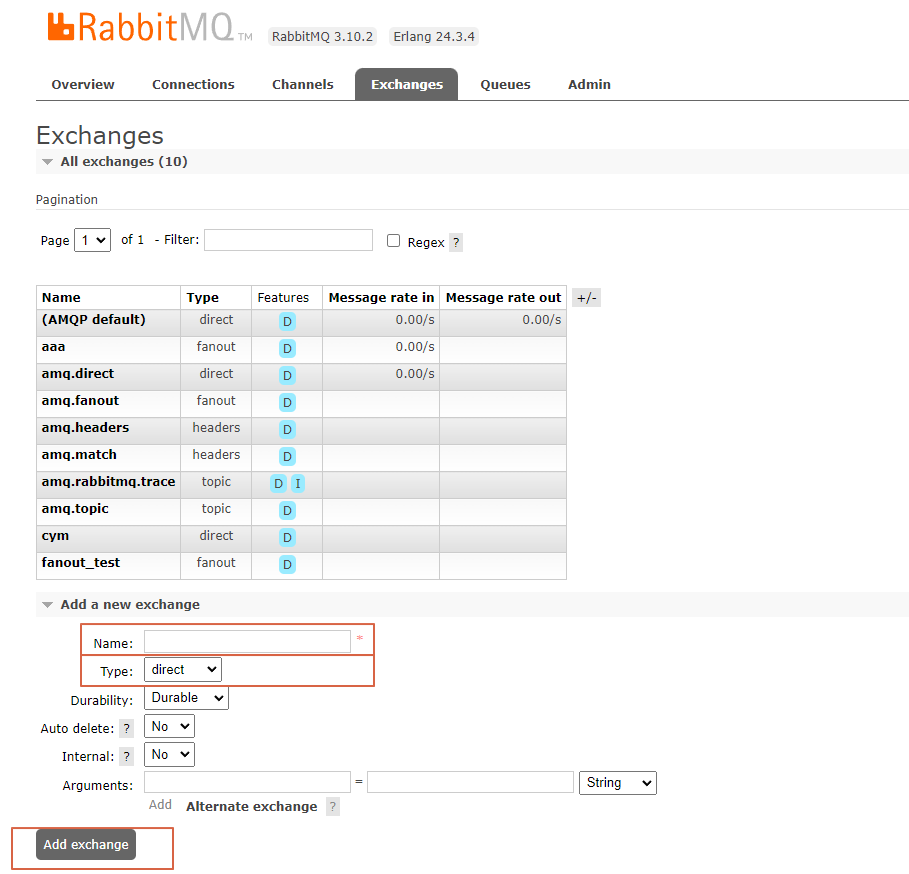This screenshot has height=874, width=909.
Task: Click the D badge for amq.direct
Action: (x=287, y=376)
